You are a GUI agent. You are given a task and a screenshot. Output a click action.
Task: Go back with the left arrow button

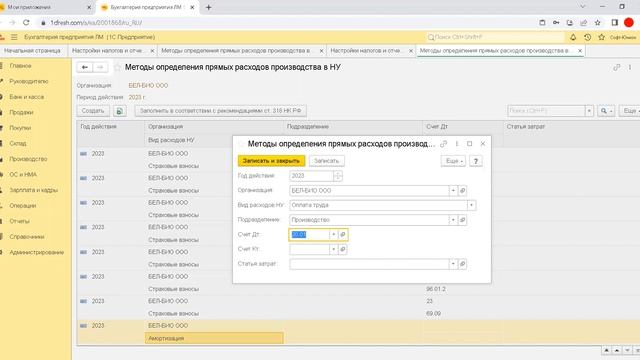pos(85,67)
